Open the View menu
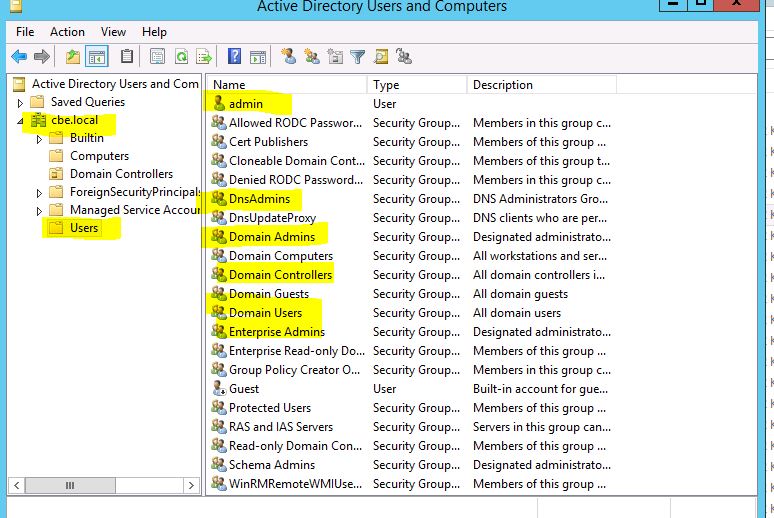Image resolution: width=774 pixels, height=518 pixels. click(113, 32)
